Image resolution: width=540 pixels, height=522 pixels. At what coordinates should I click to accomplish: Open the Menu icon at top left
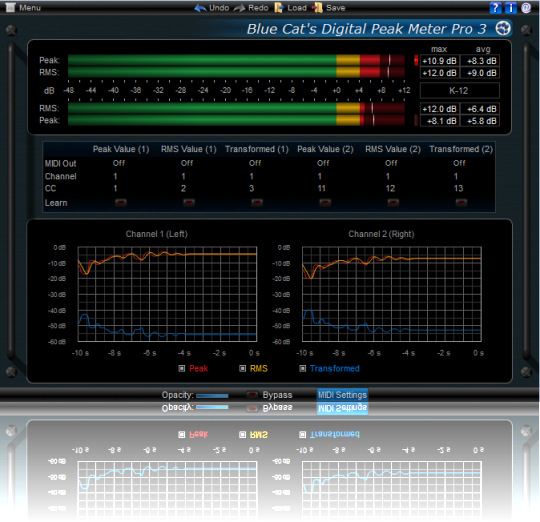click(10, 7)
